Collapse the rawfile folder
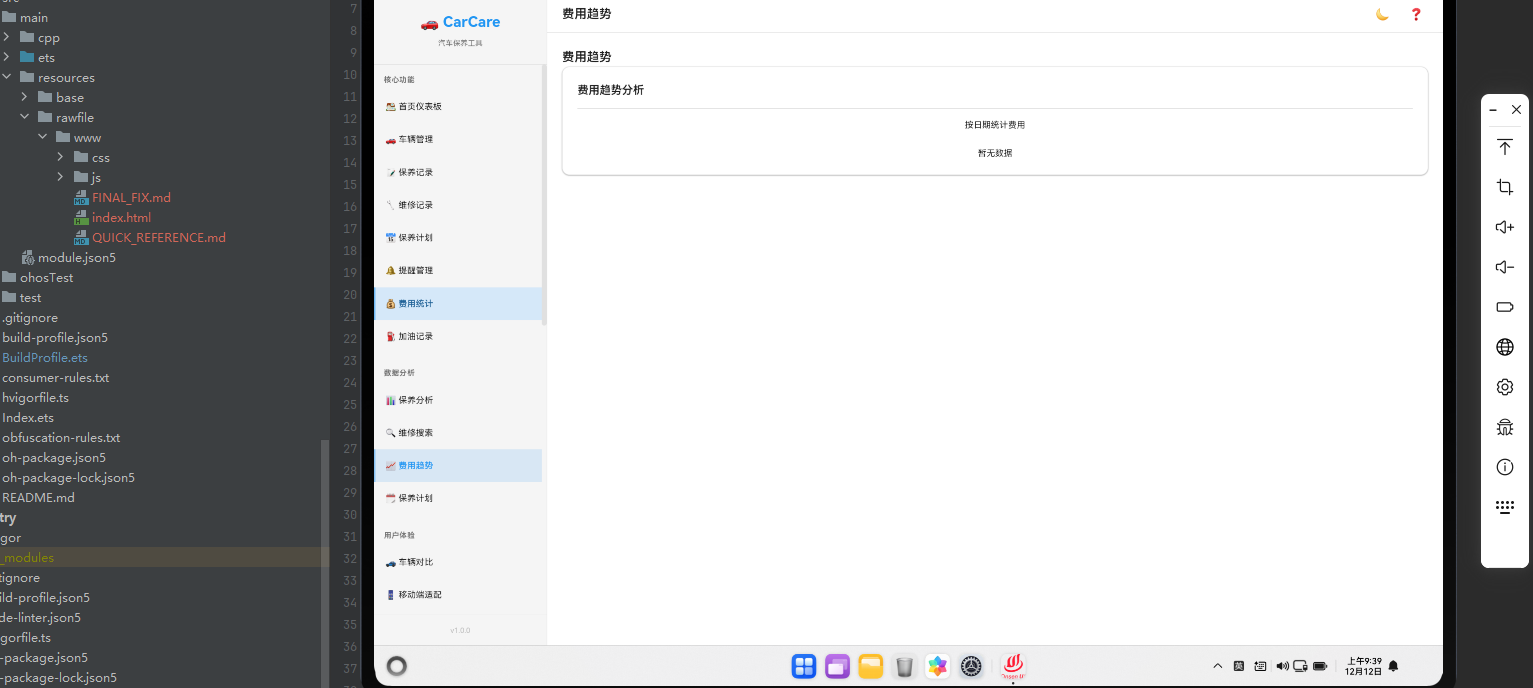This screenshot has width=1533, height=688. [x=26, y=117]
